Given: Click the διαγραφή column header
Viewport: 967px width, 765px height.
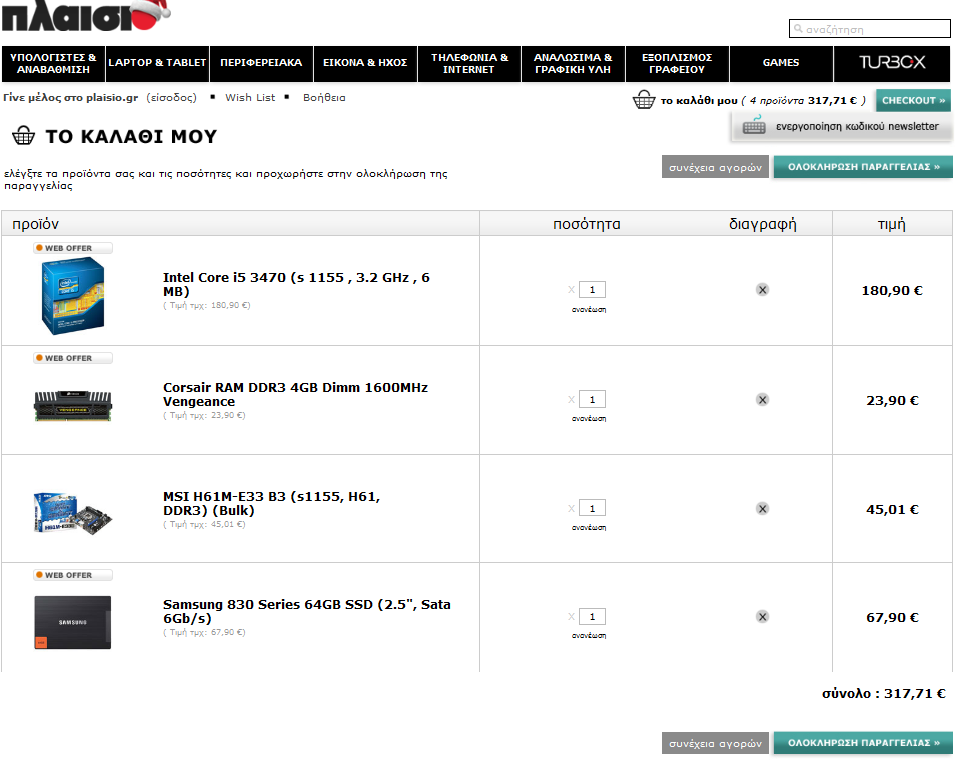Looking at the screenshot, I should click(x=762, y=224).
